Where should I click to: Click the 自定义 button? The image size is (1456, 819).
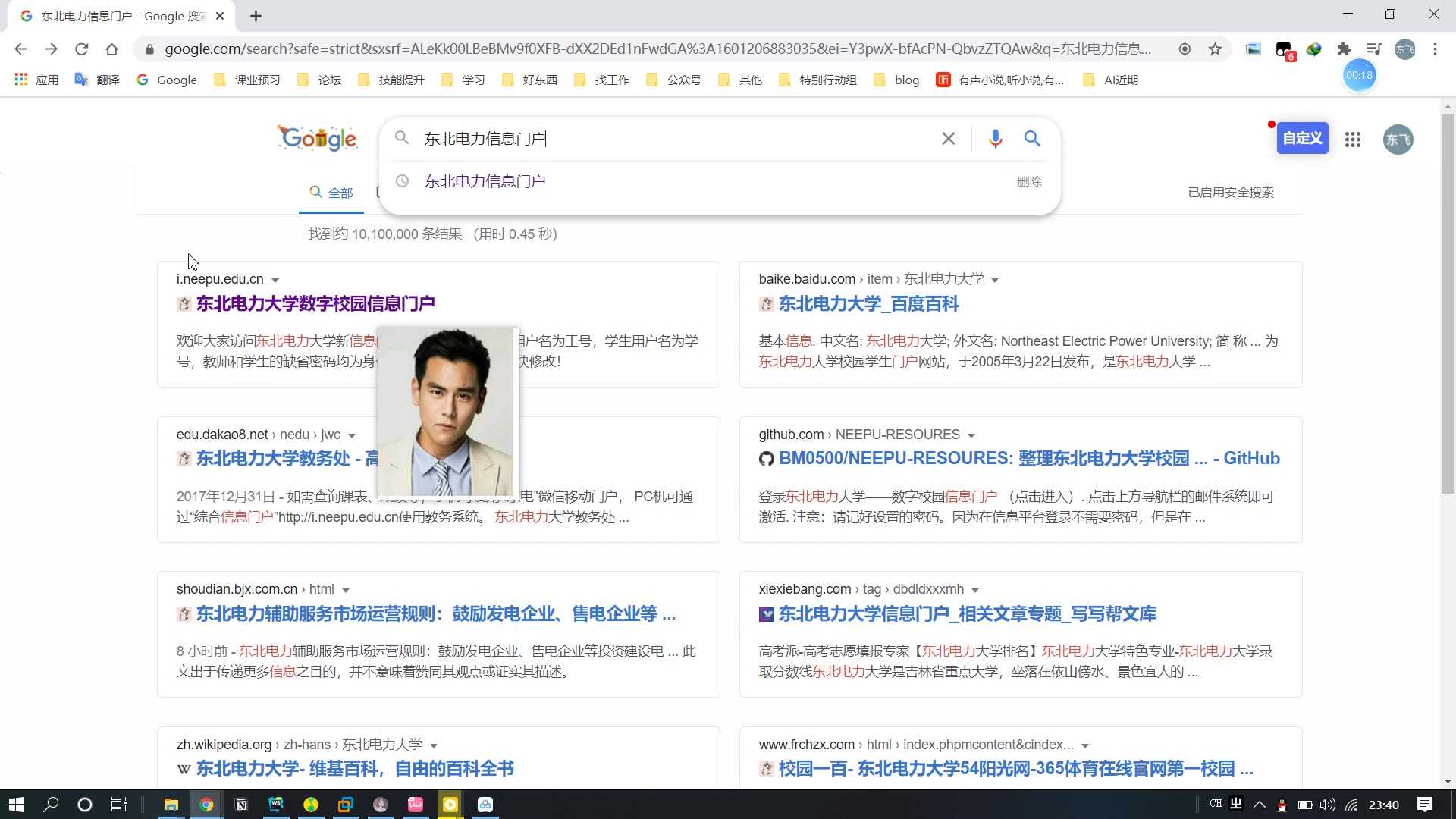point(1302,138)
